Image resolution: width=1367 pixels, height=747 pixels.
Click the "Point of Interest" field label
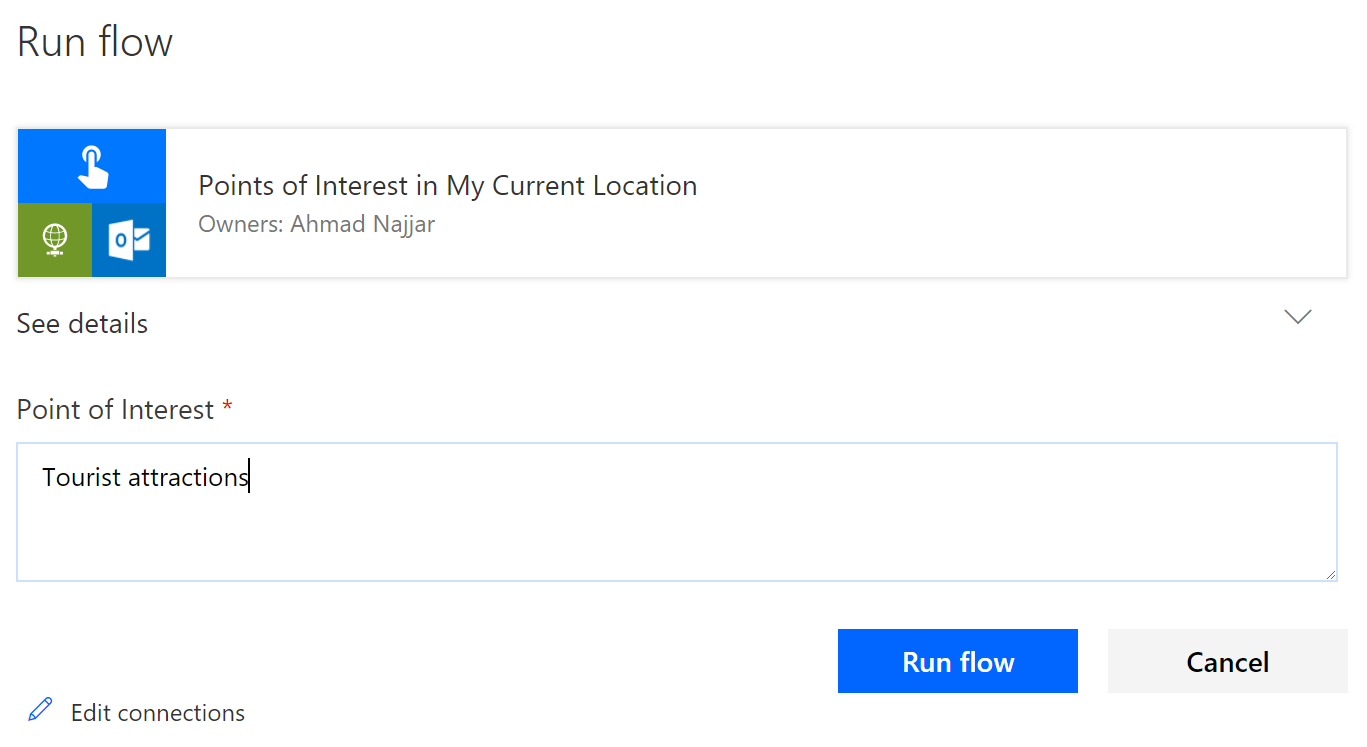click(x=115, y=410)
